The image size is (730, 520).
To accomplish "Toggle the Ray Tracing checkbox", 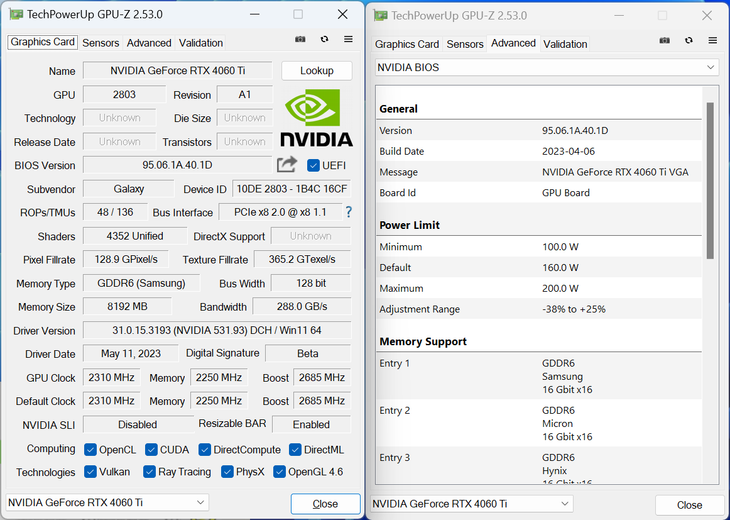I will (149, 472).
